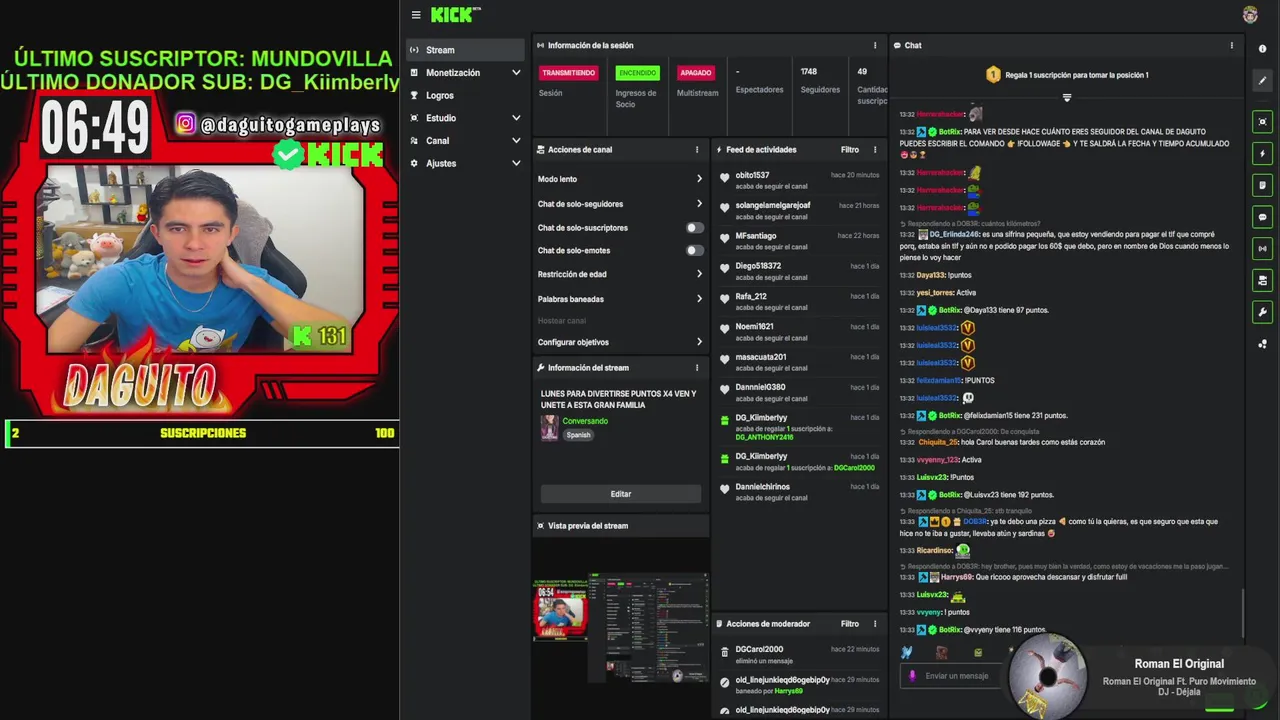Image resolution: width=1280 pixels, height=720 pixels.
Task: Click the lightning bolt icon in right sidebar
Action: click(1262, 154)
